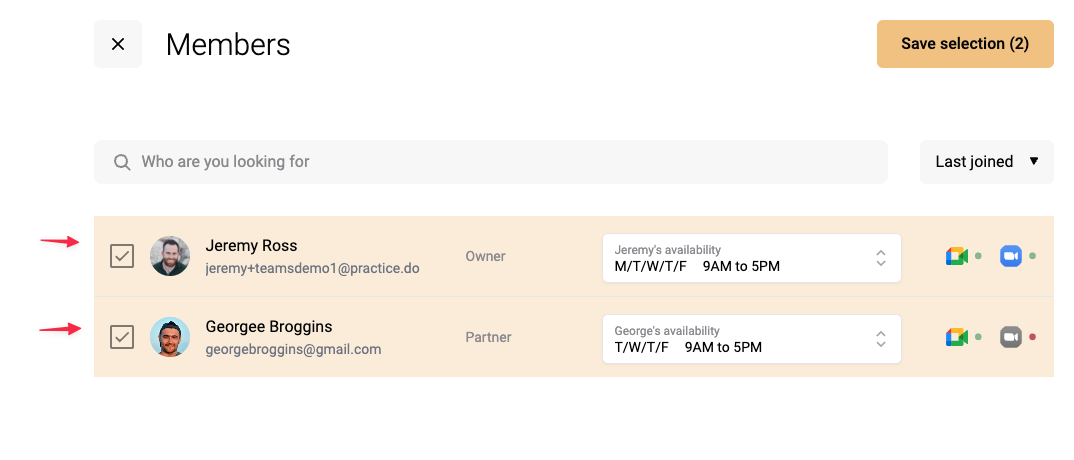Click Jeremy Ross's profile avatar
Viewport: 1074px width, 460px height.
(170, 257)
